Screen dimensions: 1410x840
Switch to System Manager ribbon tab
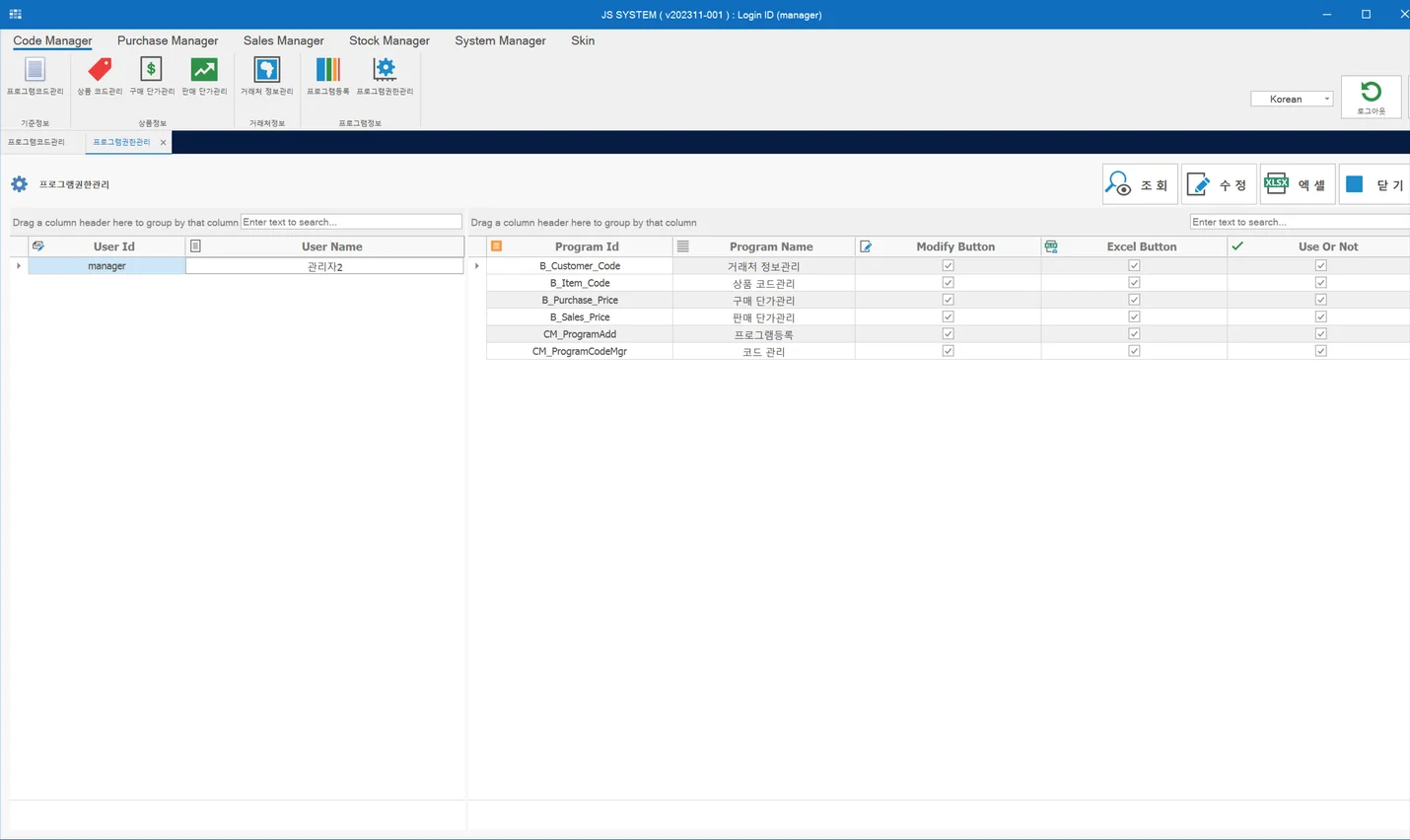[500, 40]
